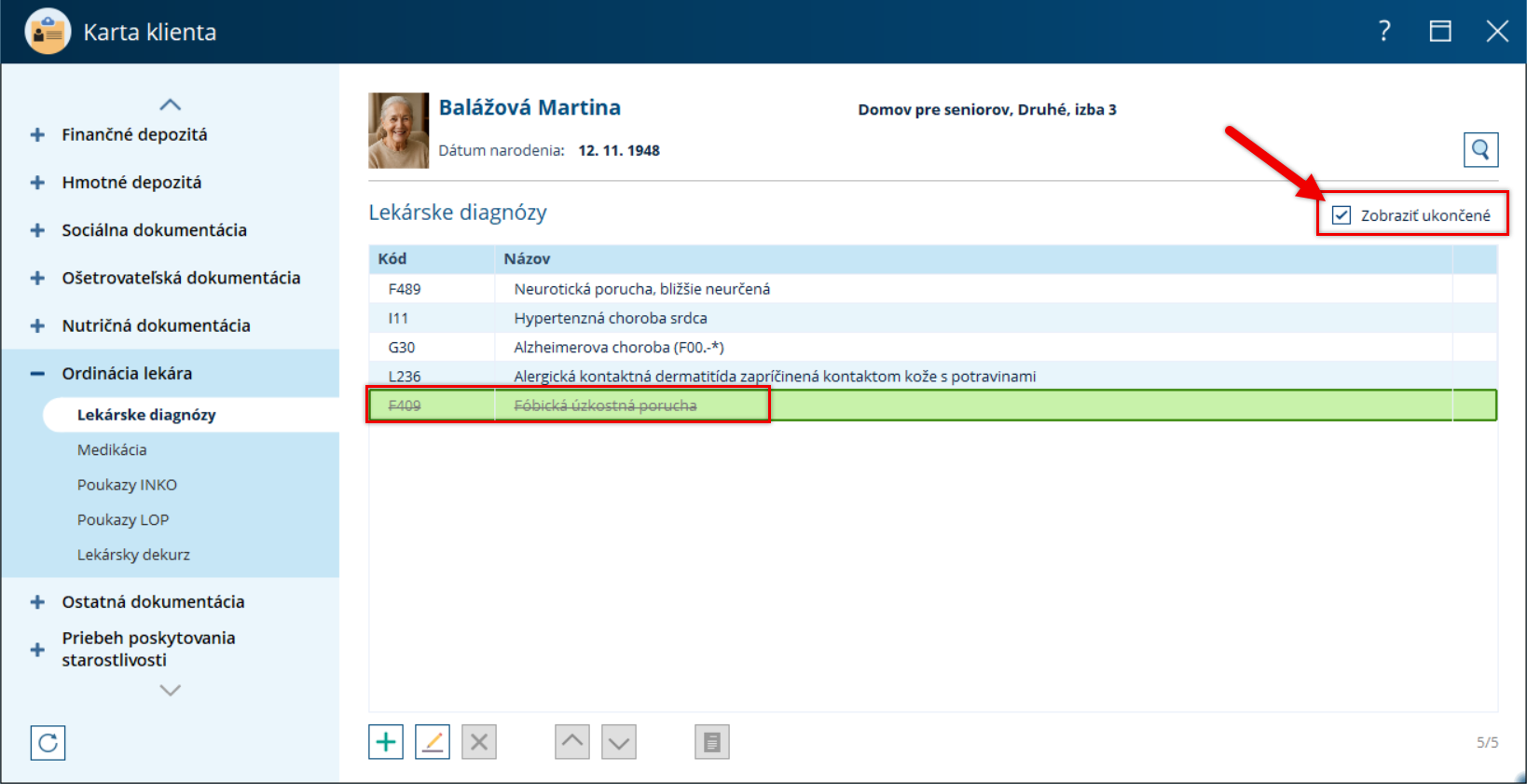Toggle the Zobraziť ukončené checkbox
Screen dimensions: 1527x784
(x=1341, y=215)
